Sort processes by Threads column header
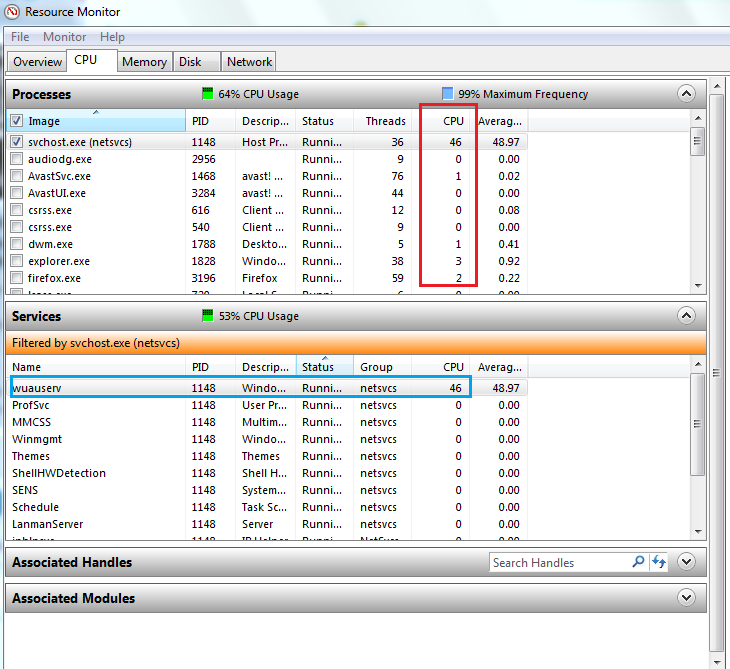The height and width of the screenshot is (669, 730). [x=382, y=121]
